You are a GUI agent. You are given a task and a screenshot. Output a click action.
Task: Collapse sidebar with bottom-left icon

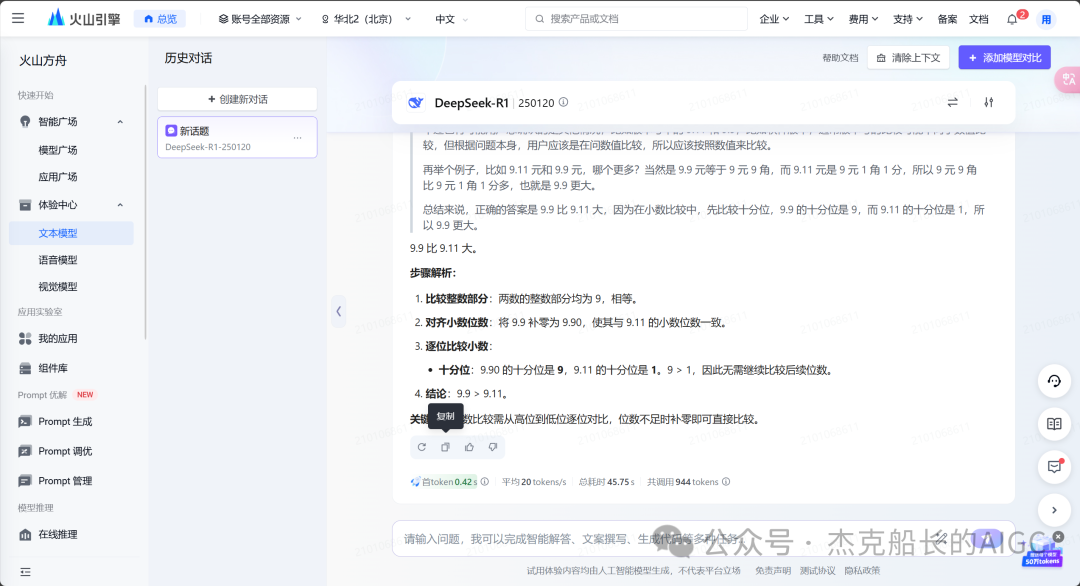point(25,572)
